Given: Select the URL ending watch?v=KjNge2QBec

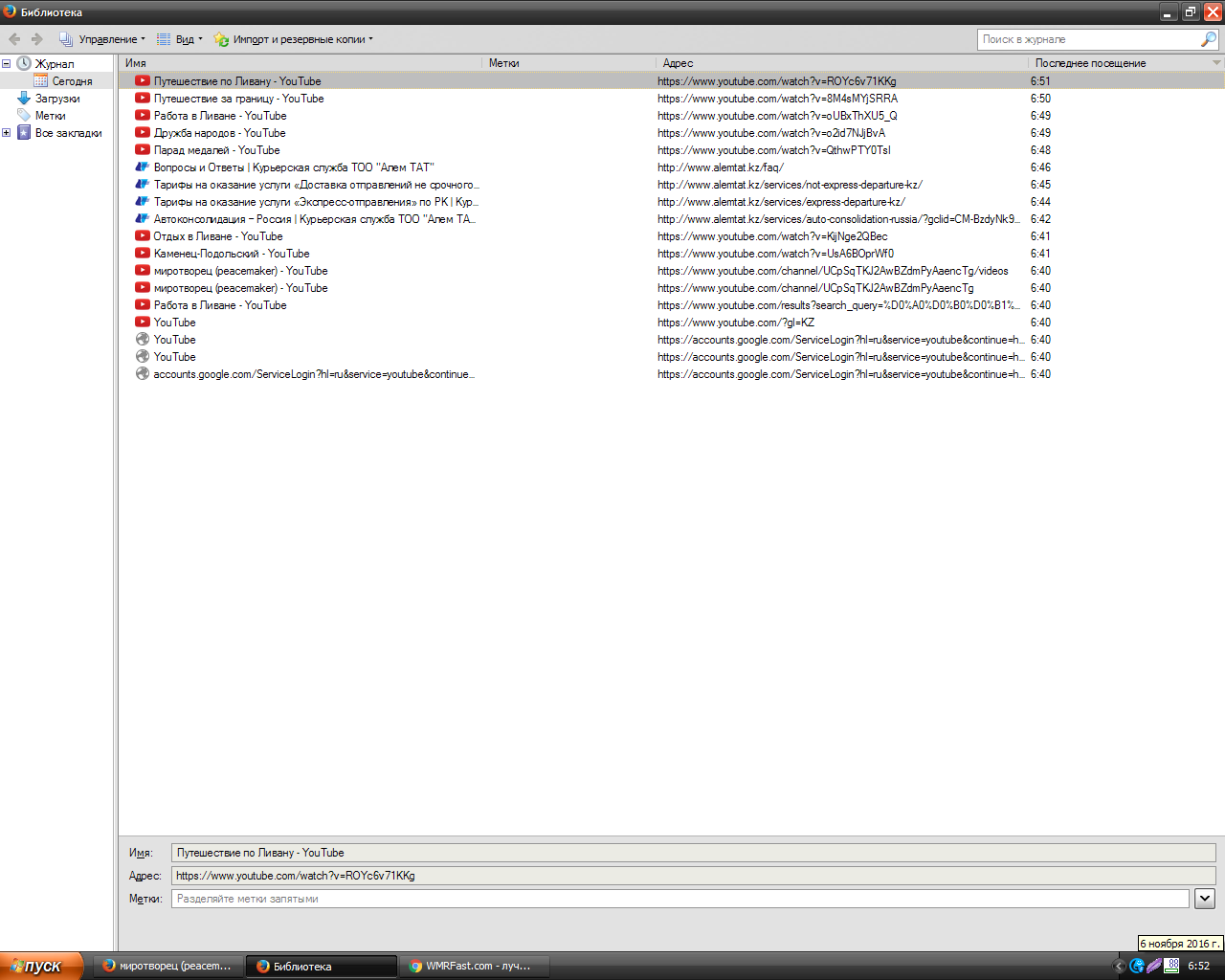Looking at the screenshot, I should pyautogui.click(x=772, y=236).
